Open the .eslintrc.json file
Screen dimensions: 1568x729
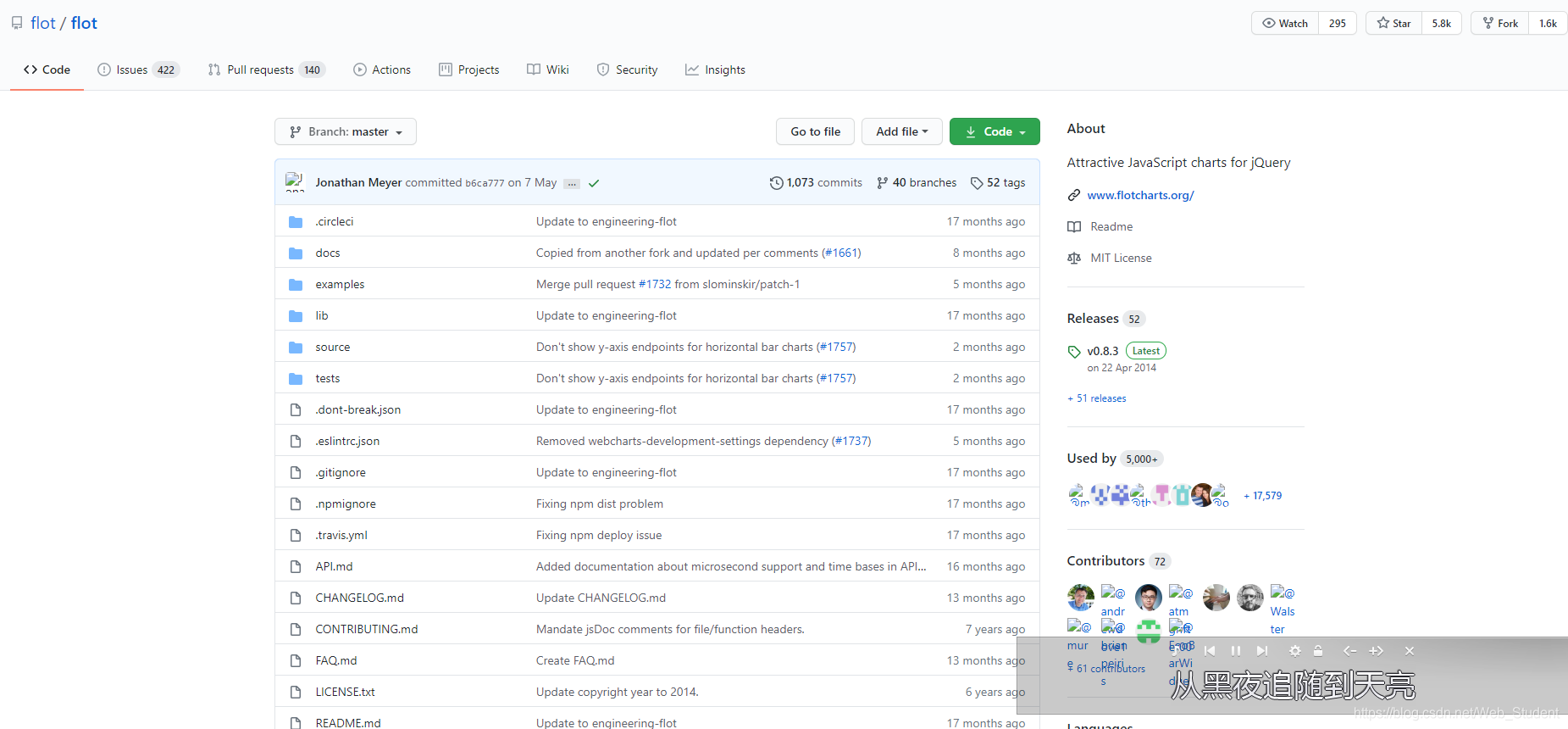347,441
